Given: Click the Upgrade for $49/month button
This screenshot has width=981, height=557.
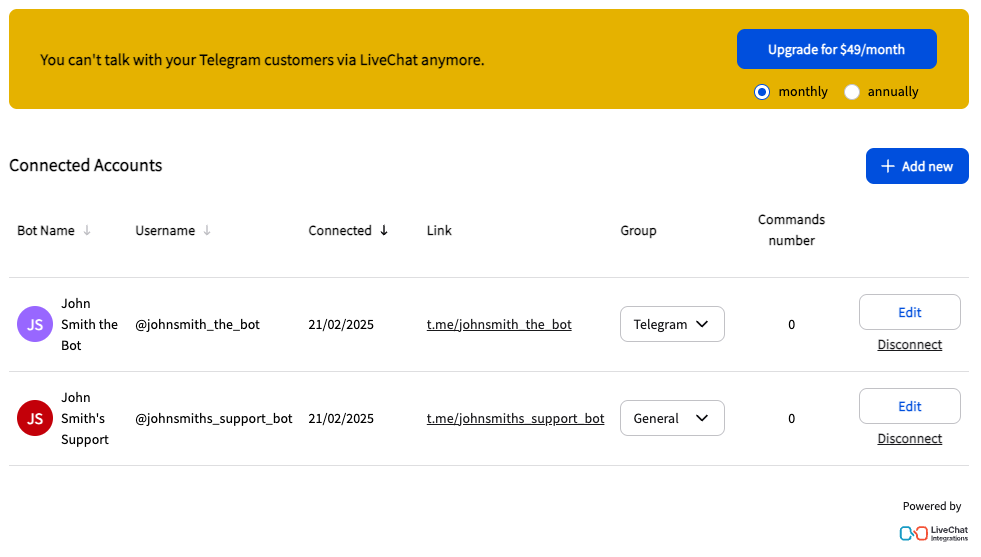Looking at the screenshot, I should [x=836, y=49].
